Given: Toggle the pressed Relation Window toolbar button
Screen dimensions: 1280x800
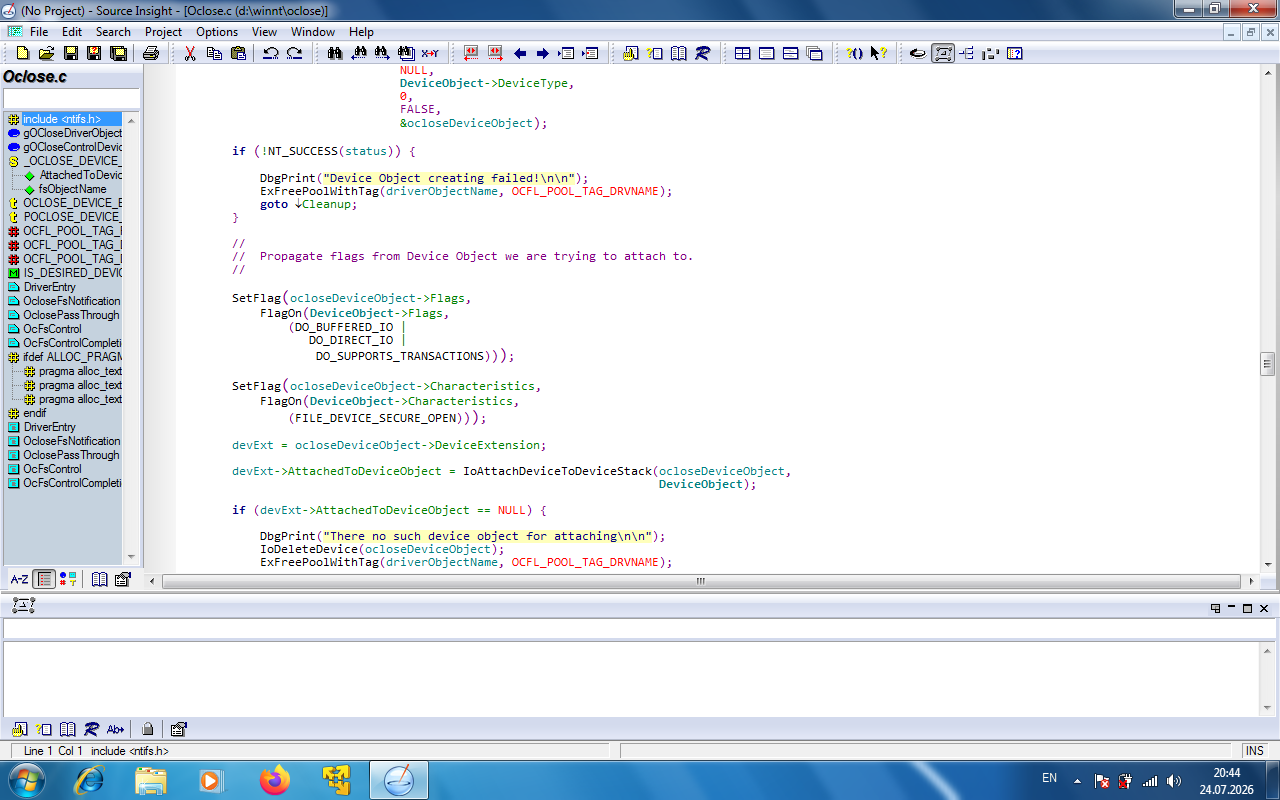Looking at the screenshot, I should [943, 53].
